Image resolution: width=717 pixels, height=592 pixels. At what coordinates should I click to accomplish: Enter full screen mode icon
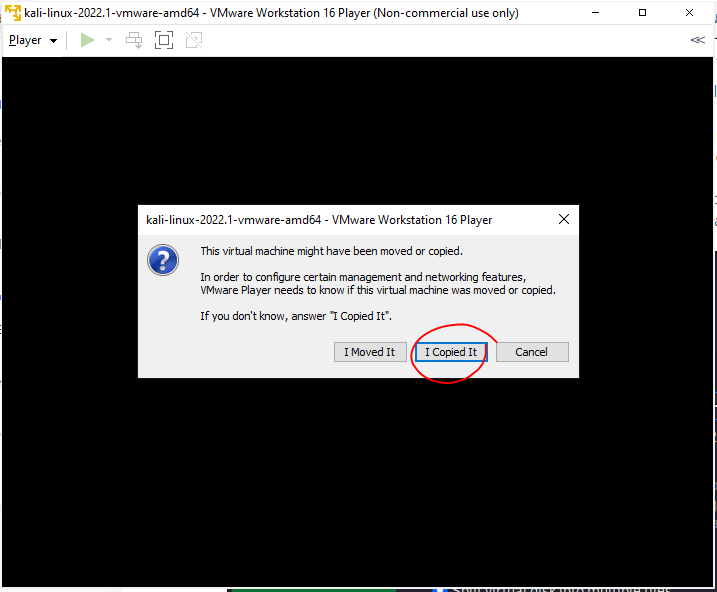[164, 40]
